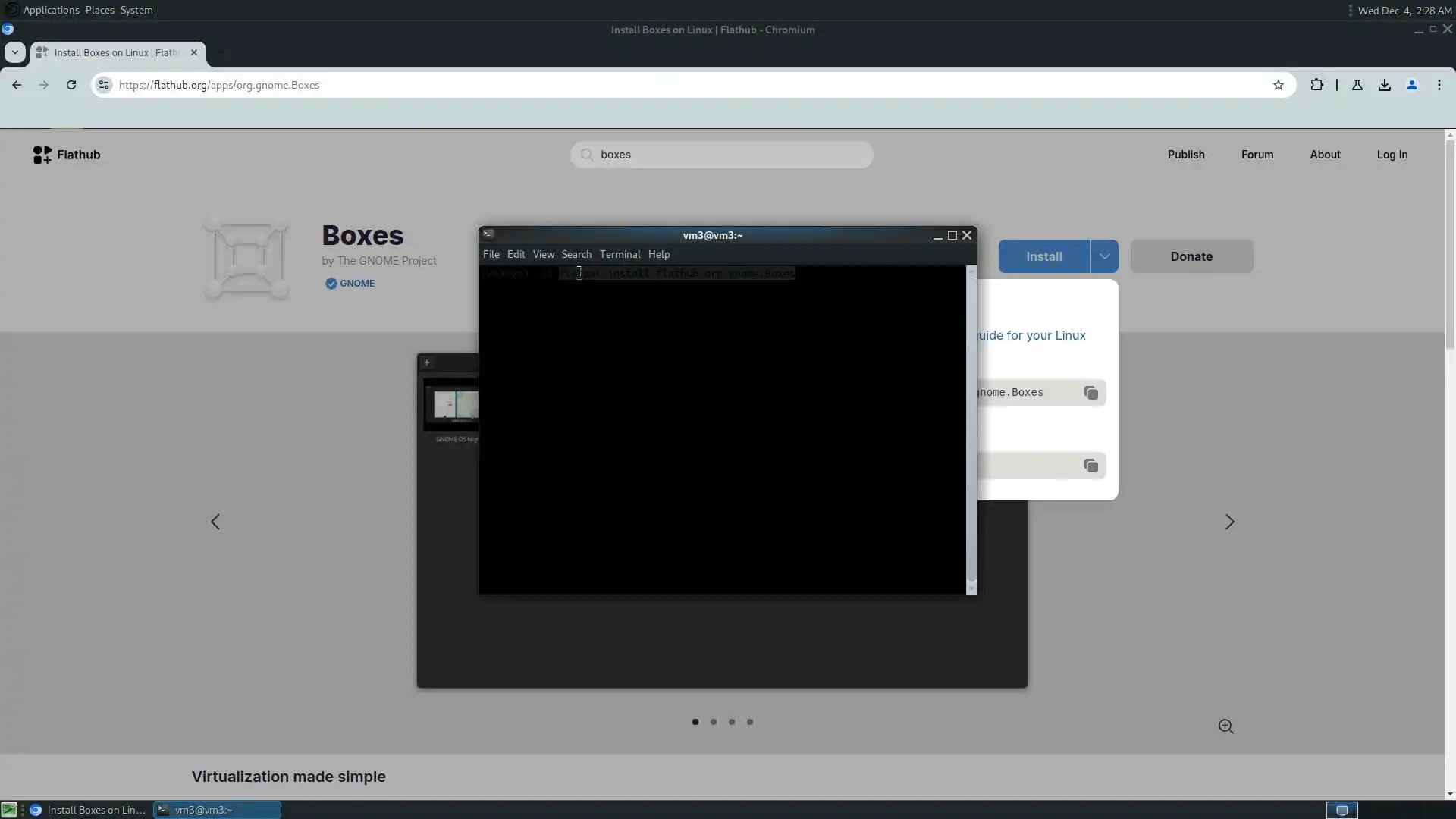
Task: Expand the tab search dropdown chevron
Action: click(14, 52)
